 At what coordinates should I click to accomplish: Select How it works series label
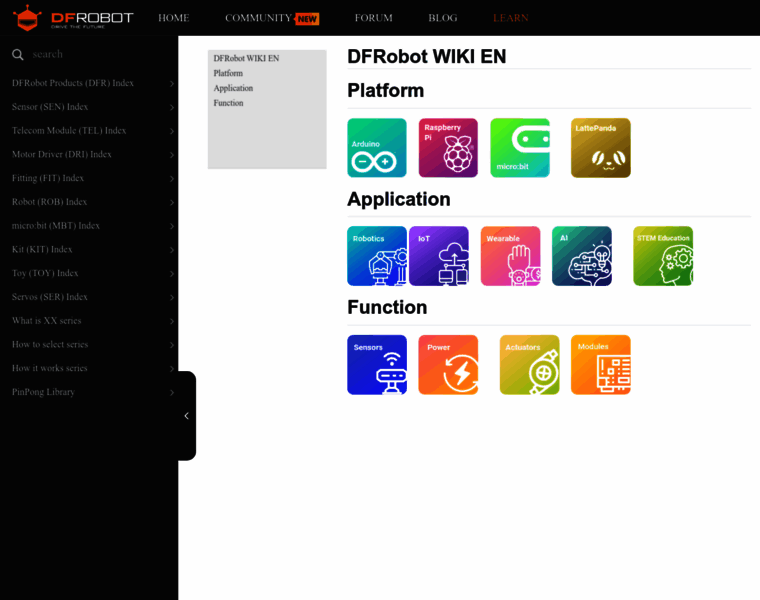(49, 368)
